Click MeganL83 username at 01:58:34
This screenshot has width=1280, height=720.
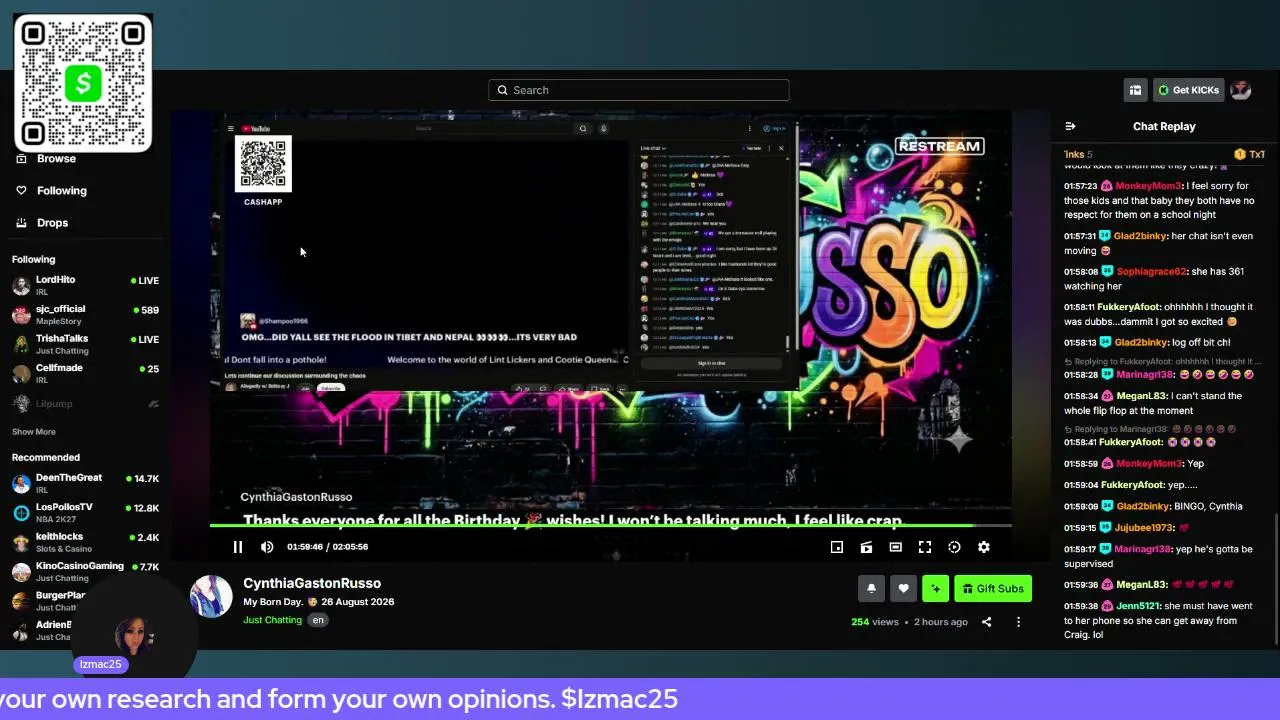1142,396
